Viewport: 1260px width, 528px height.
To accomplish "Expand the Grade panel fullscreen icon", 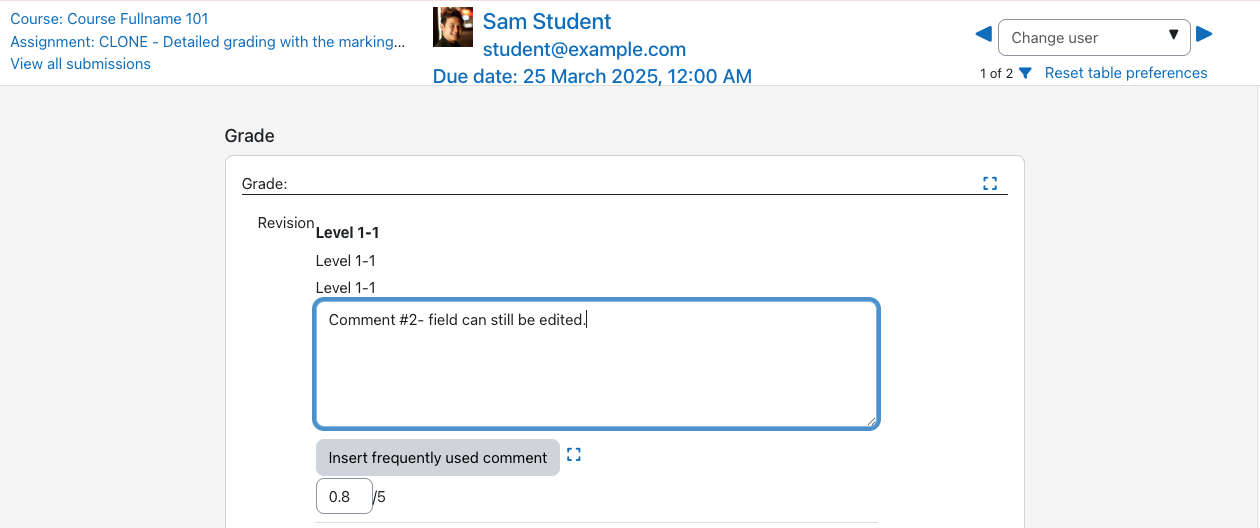I will point(990,183).
